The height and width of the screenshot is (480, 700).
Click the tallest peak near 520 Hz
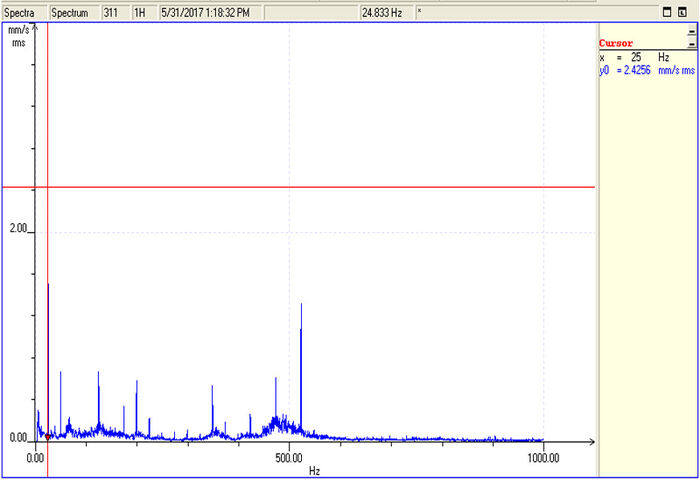pos(301,366)
